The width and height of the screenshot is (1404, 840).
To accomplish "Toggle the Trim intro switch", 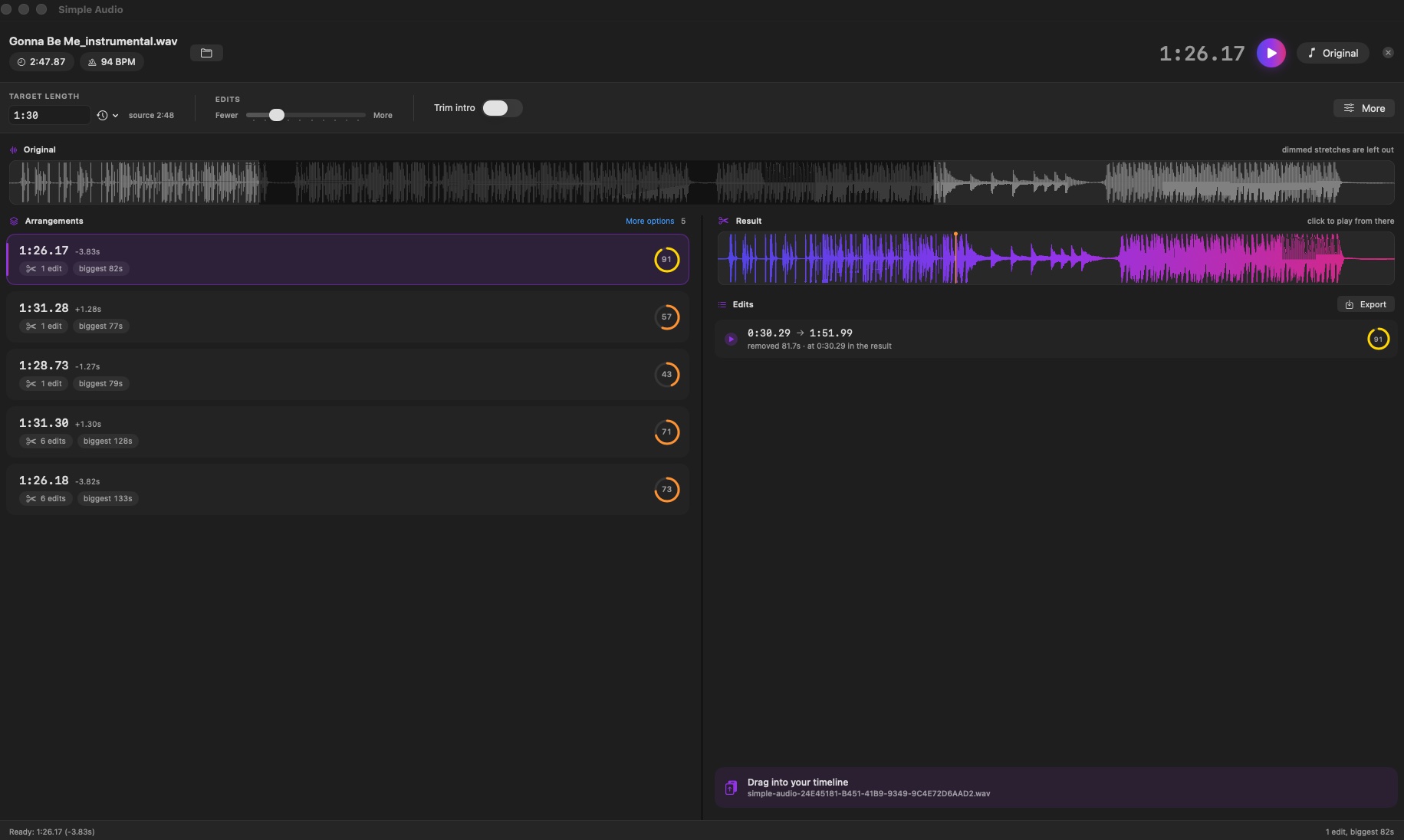I will 502,108.
